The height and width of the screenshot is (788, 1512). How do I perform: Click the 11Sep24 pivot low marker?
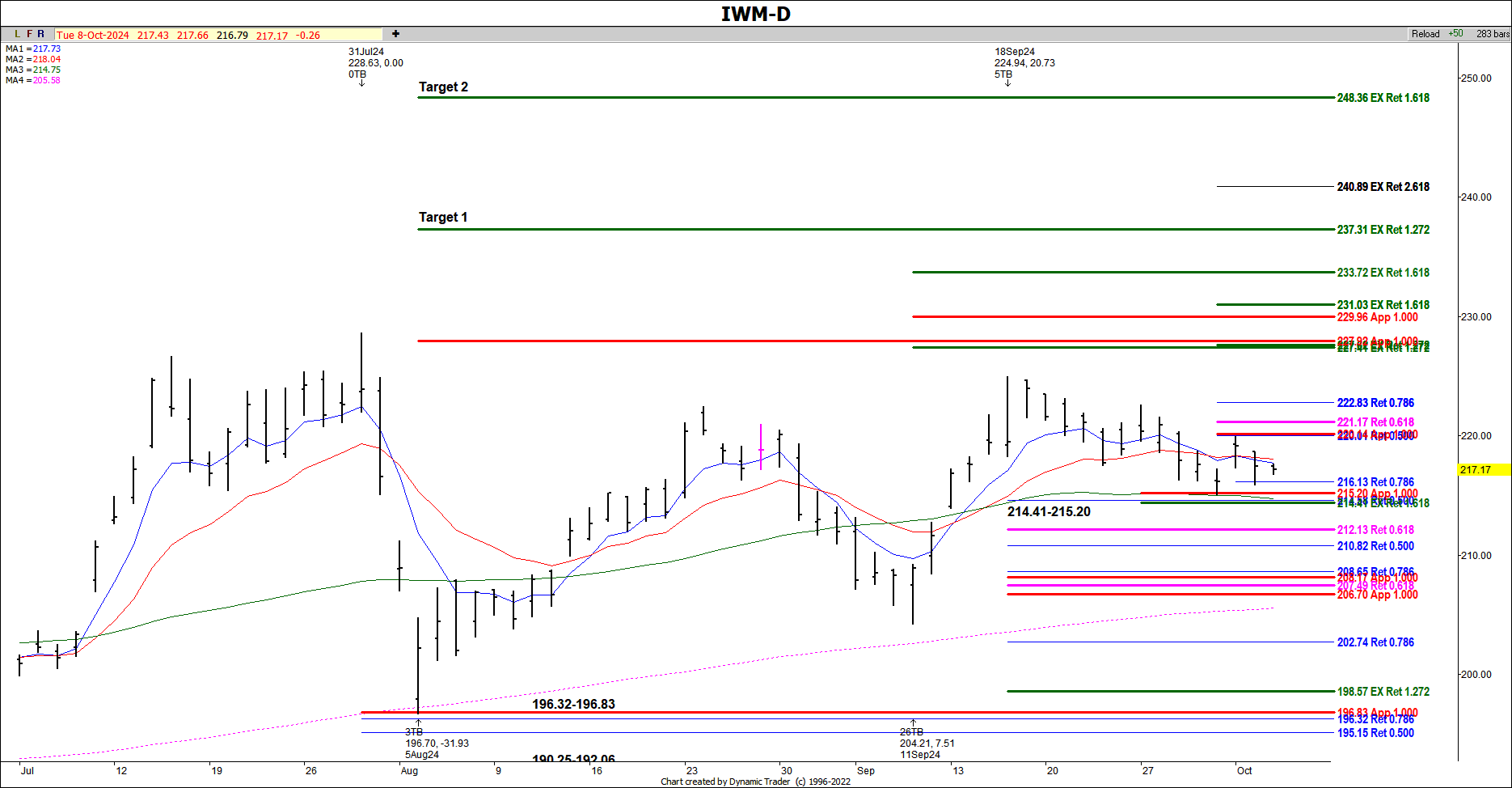(x=920, y=755)
